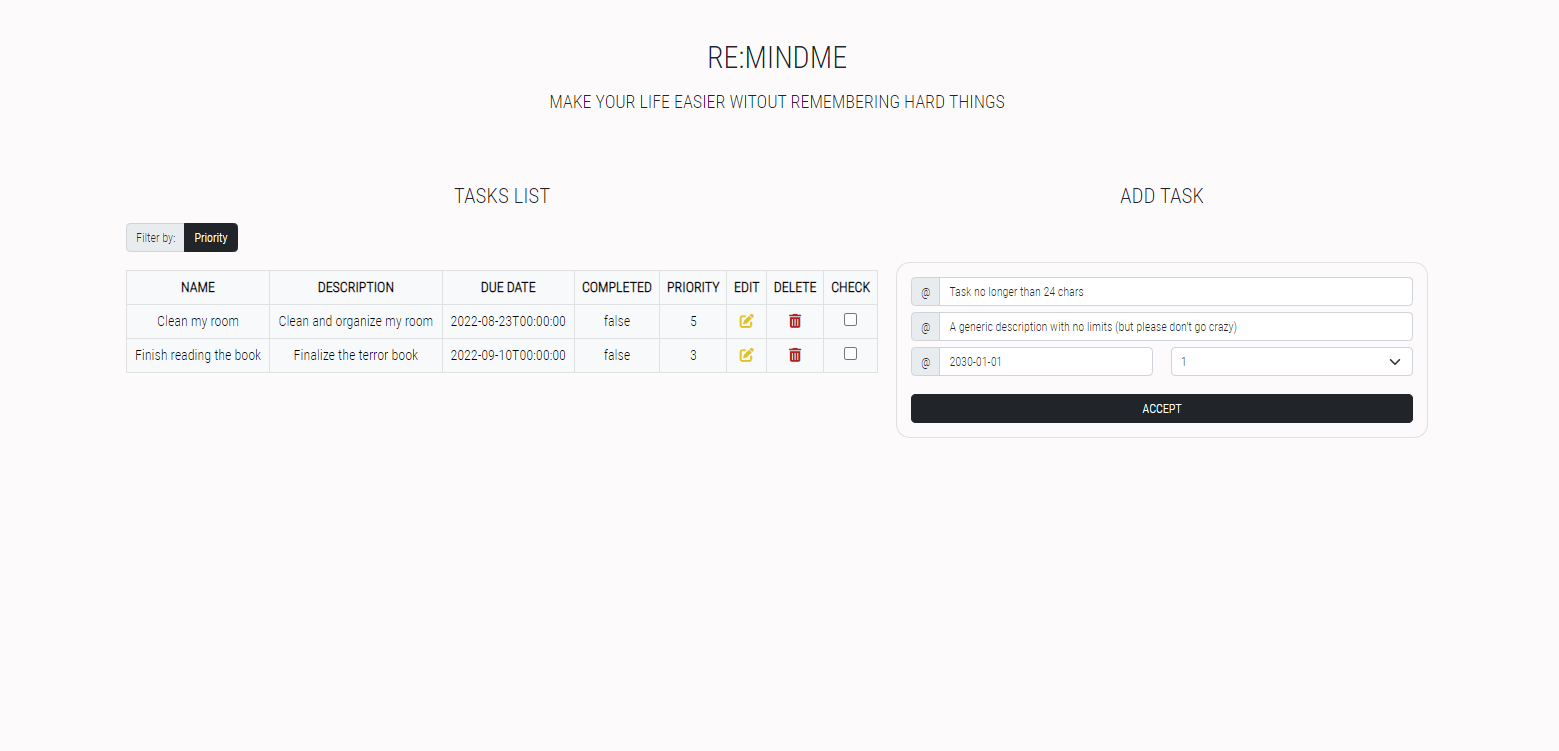
Task: Click the DUE DATE column header
Action: (508, 288)
